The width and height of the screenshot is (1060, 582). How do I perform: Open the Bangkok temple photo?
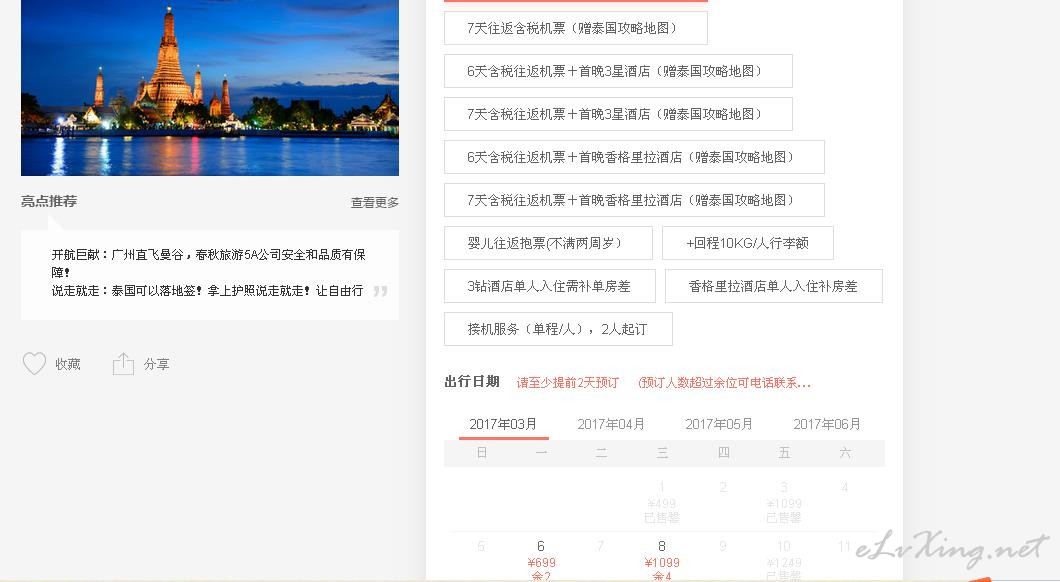point(210,88)
